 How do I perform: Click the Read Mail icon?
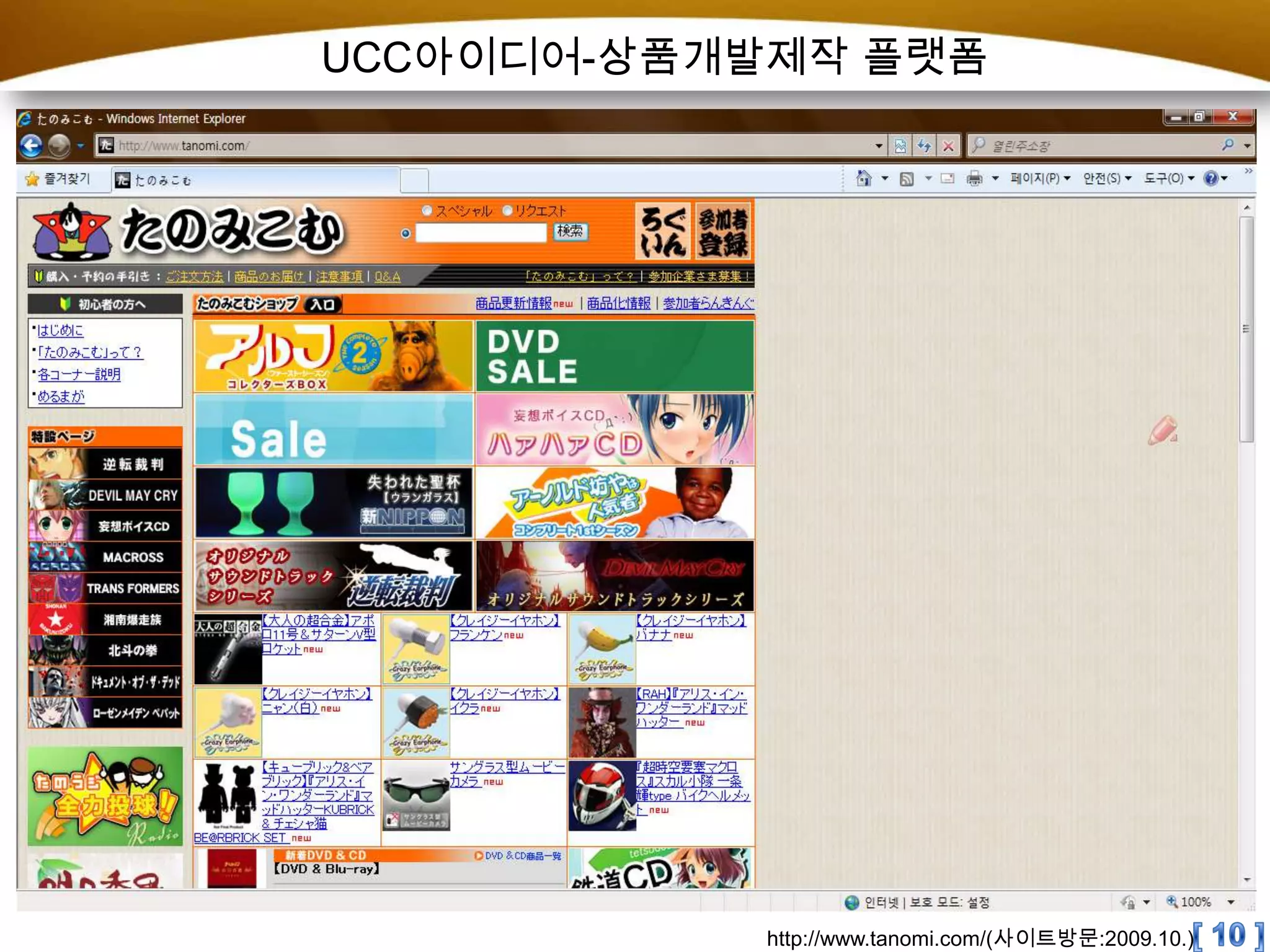point(948,178)
